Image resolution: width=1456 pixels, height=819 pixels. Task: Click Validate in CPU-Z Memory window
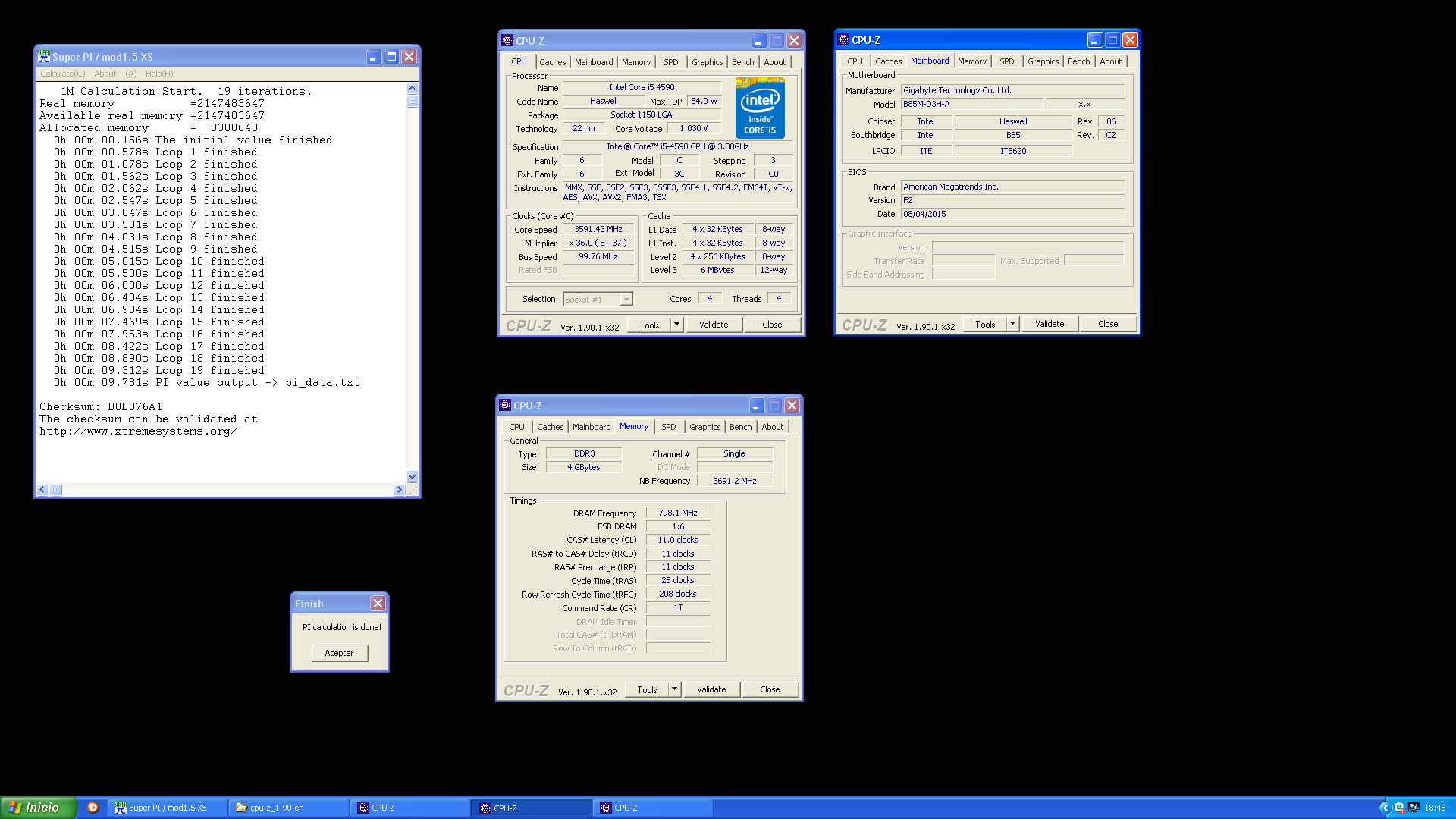tap(711, 689)
